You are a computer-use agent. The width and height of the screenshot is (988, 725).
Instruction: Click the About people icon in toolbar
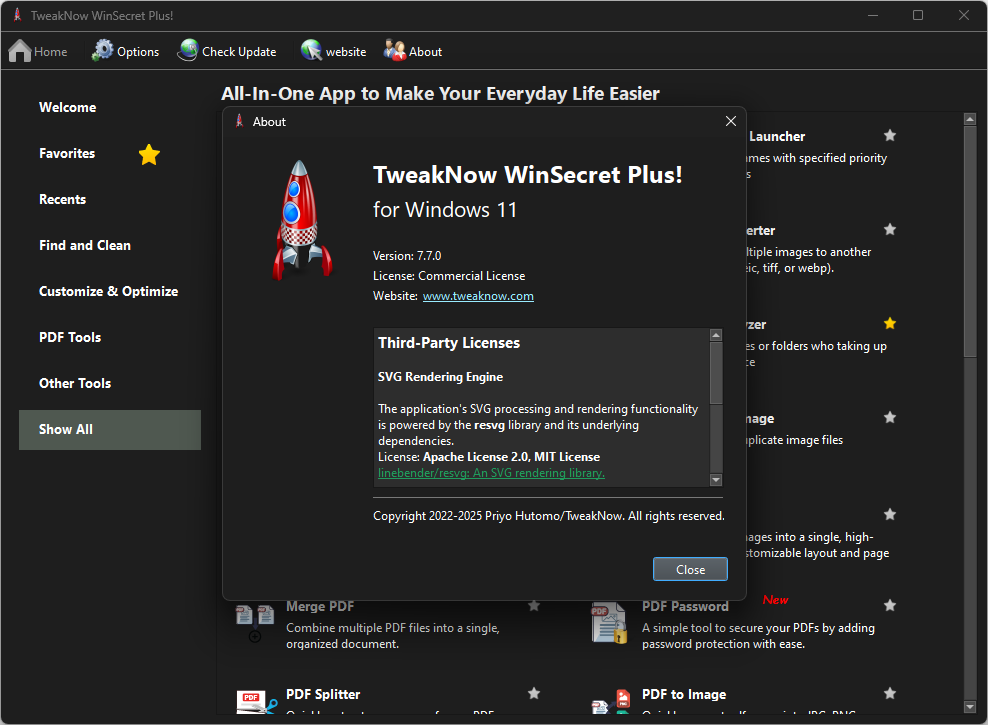click(x=395, y=50)
